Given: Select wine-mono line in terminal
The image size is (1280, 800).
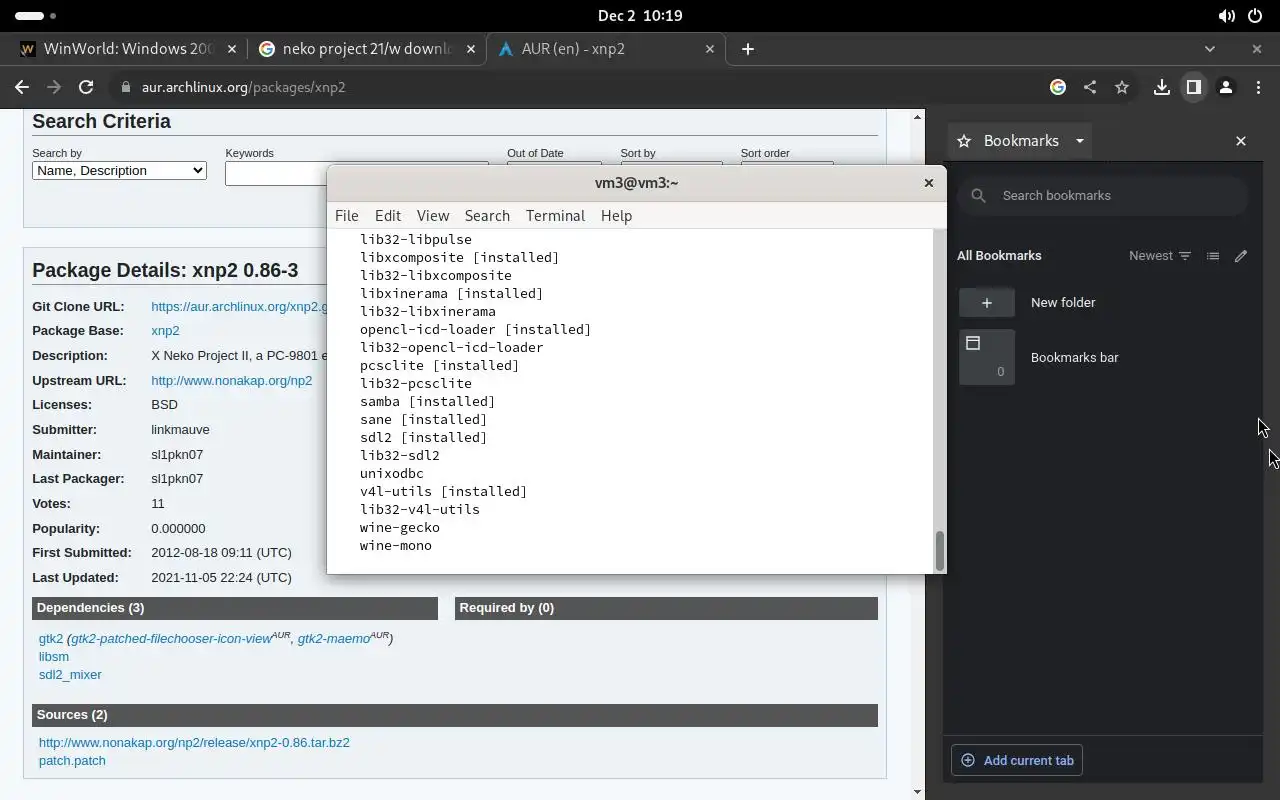Looking at the screenshot, I should (396, 546).
